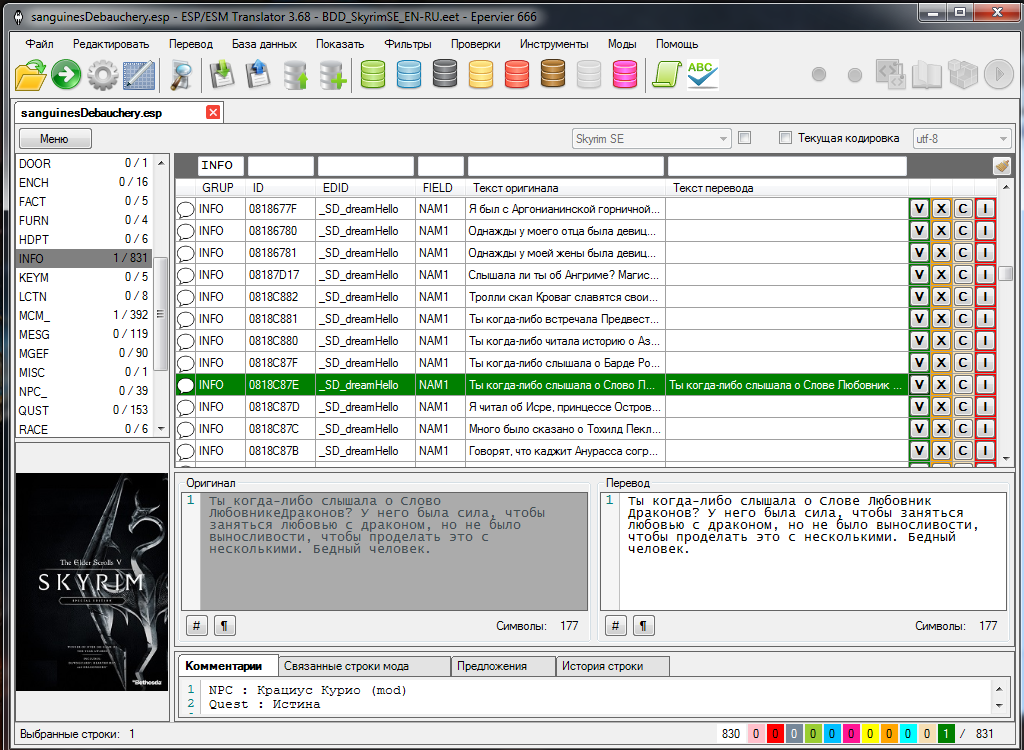This screenshot has height=750, width=1024.
Task: Close the sanguinesDebauchery.esp tab
Action: (212, 113)
